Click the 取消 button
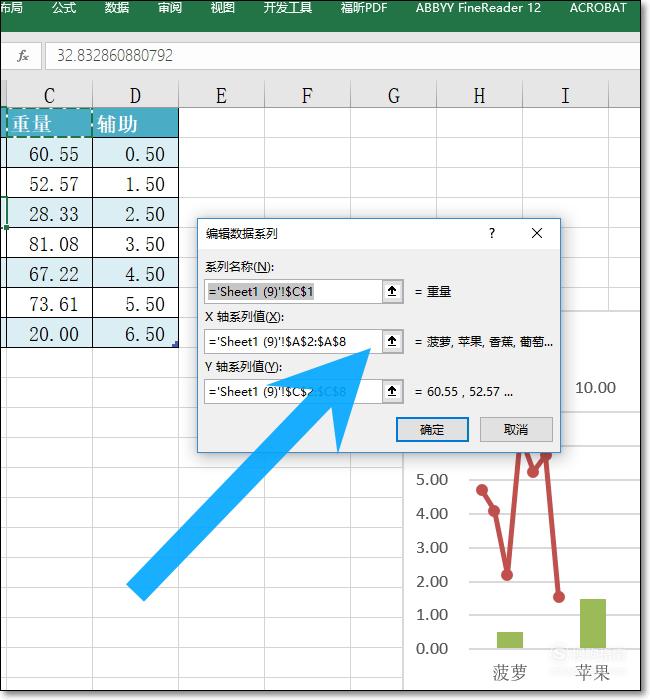 click(x=516, y=429)
